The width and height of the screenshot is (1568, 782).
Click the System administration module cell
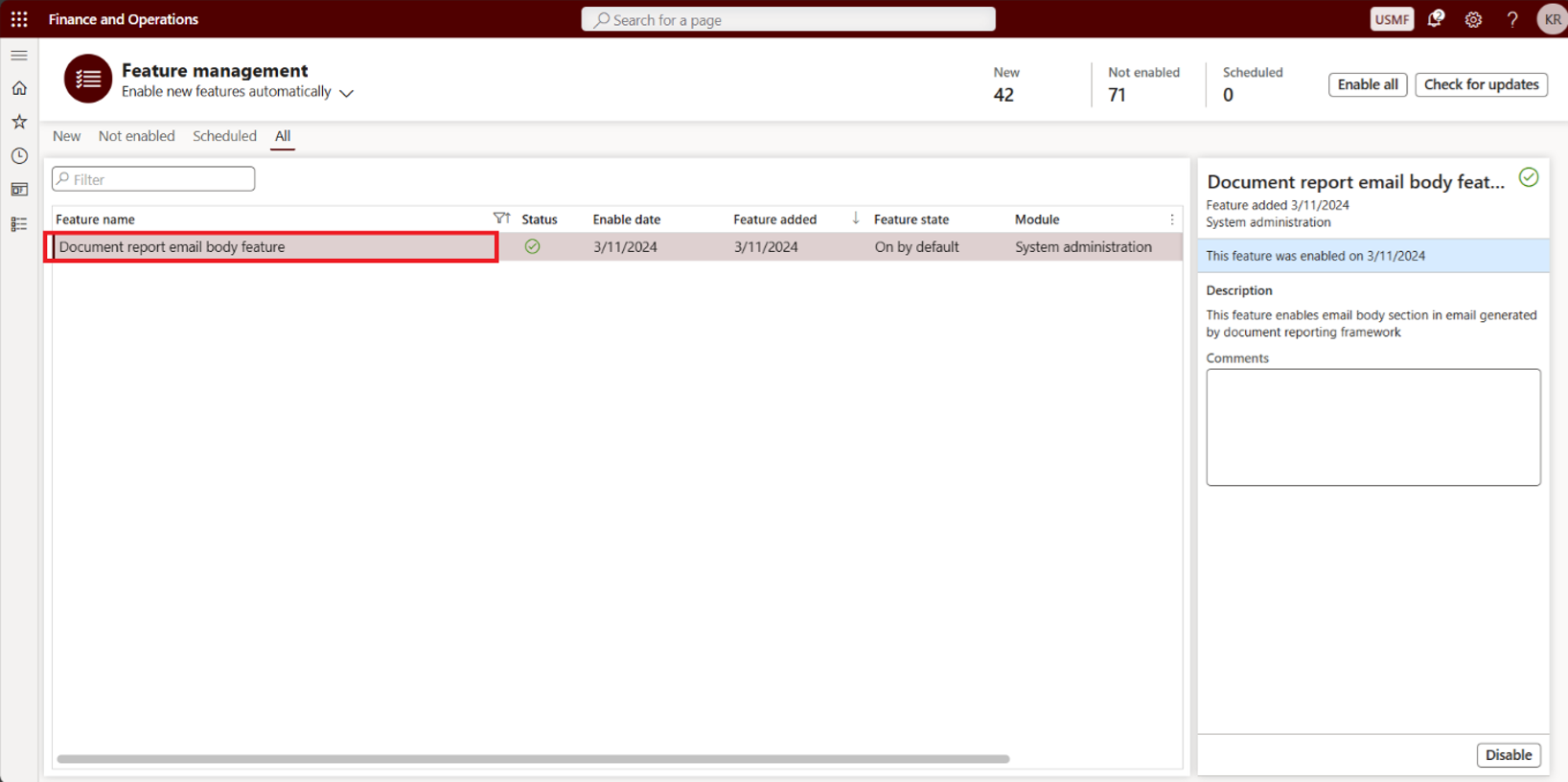coord(1084,247)
